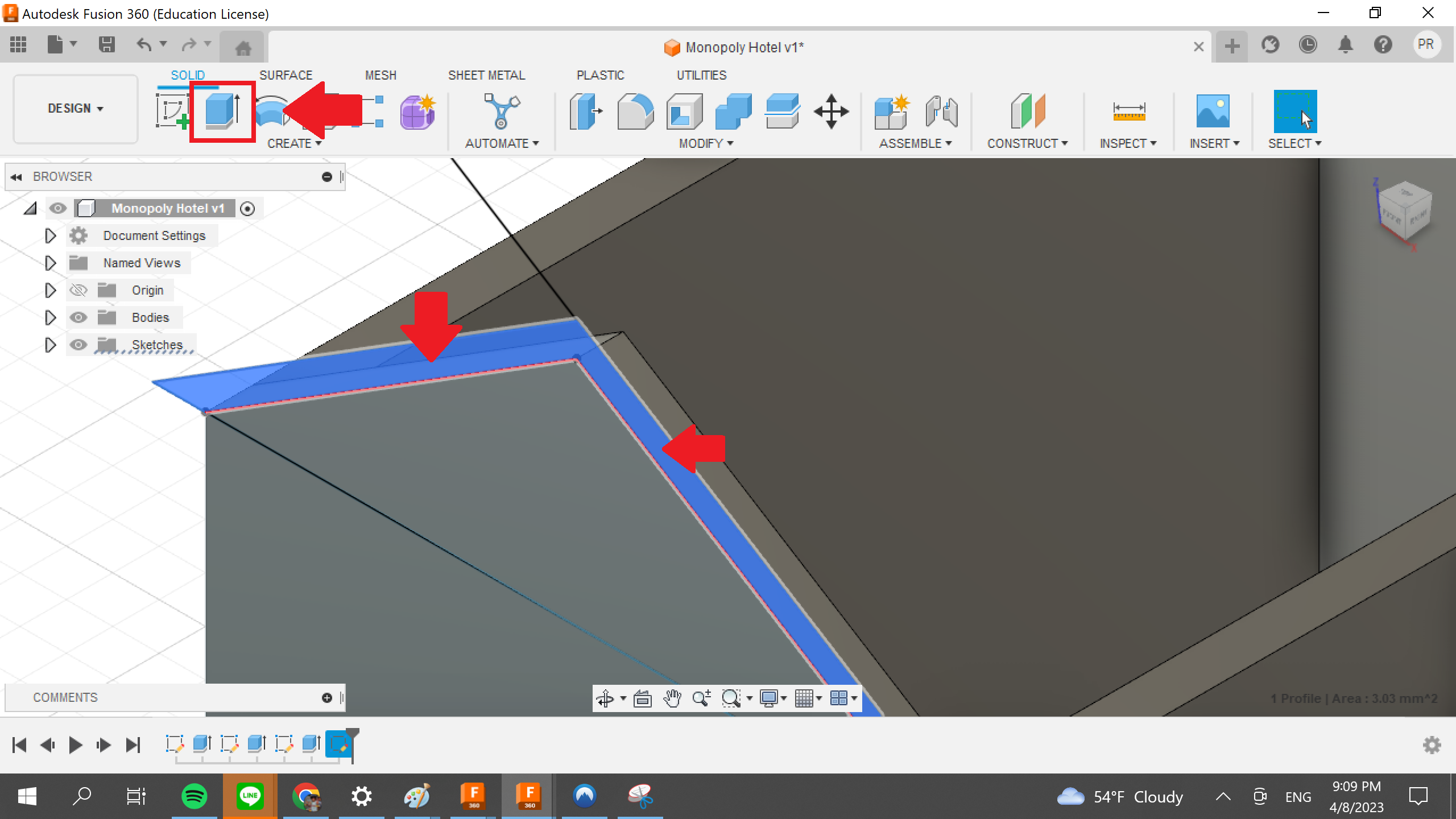Toggle visibility of the Sketches folder
The width and height of the screenshot is (1456, 819).
(x=78, y=344)
